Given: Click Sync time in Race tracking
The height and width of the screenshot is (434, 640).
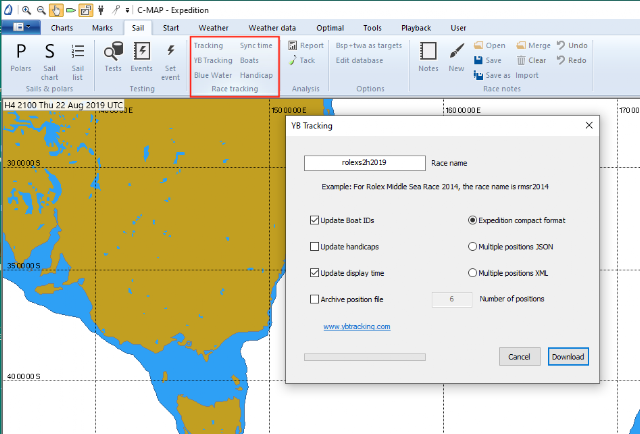Looking at the screenshot, I should point(256,45).
